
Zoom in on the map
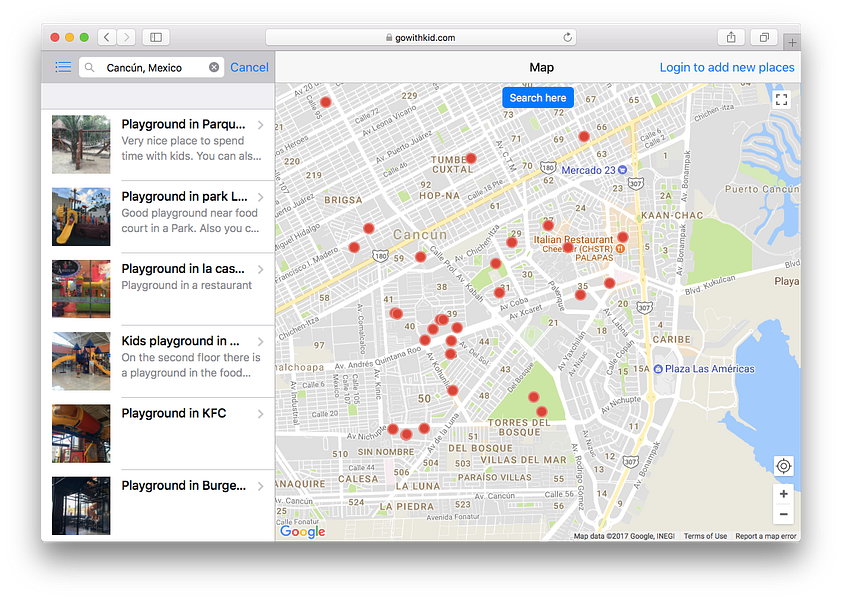pyautogui.click(x=783, y=494)
